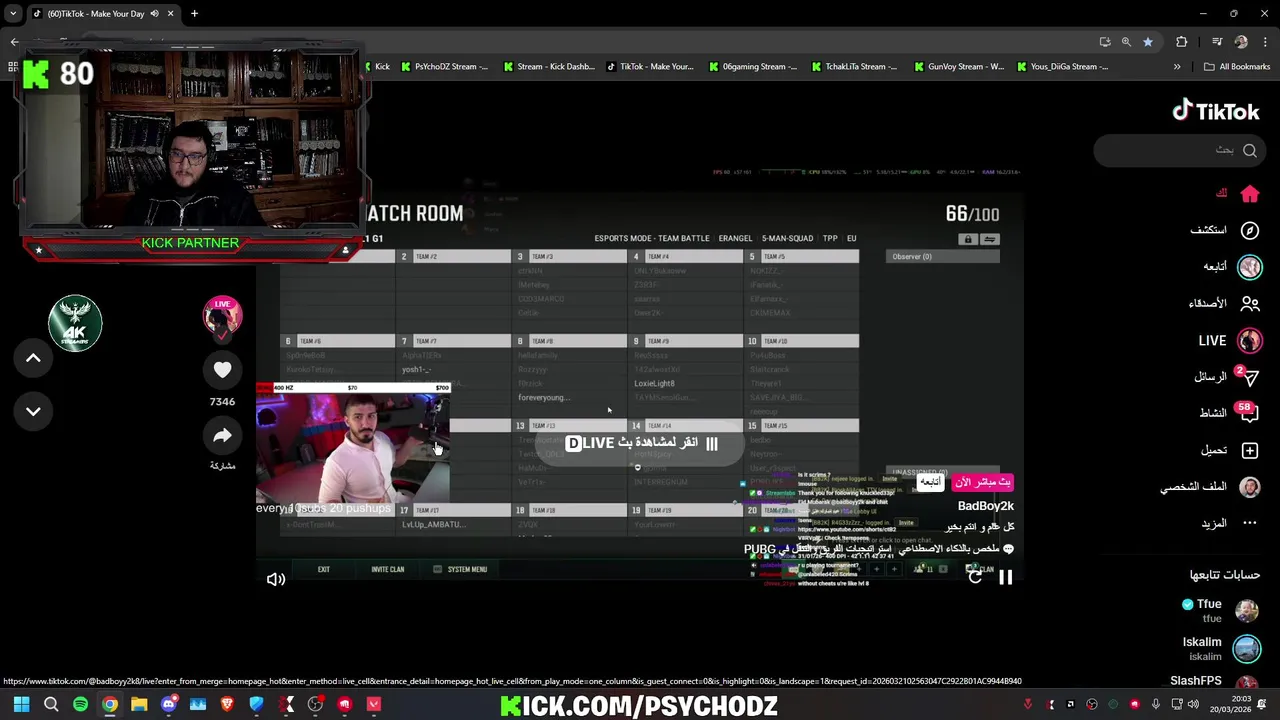1280x720 pixels.
Task: Click the Explore compass icon (استكشف)
Action: click(x=1250, y=231)
